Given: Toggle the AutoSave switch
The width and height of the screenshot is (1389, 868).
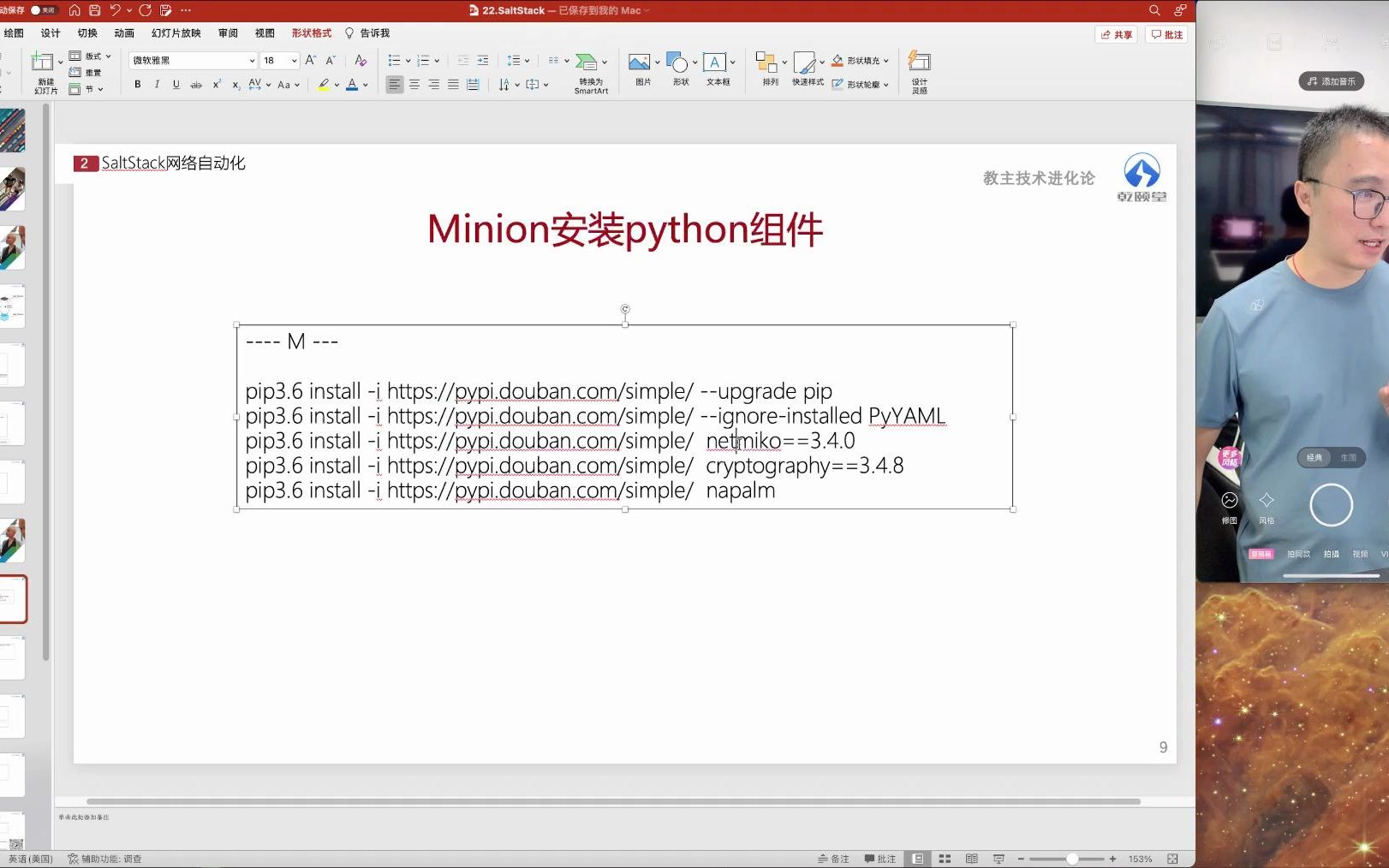Looking at the screenshot, I should pyautogui.click(x=43, y=10).
